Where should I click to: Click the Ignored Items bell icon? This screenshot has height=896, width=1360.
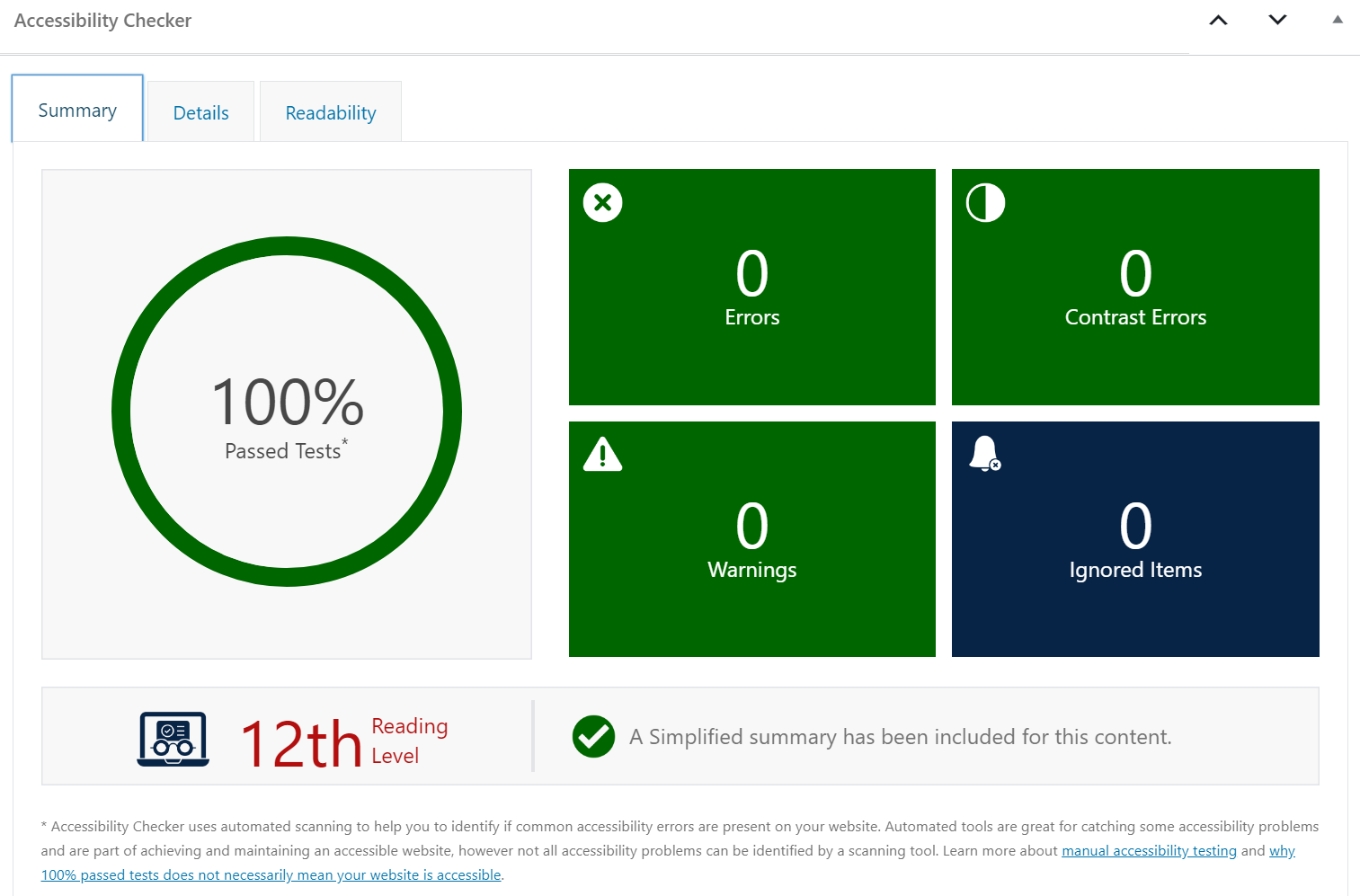(985, 454)
